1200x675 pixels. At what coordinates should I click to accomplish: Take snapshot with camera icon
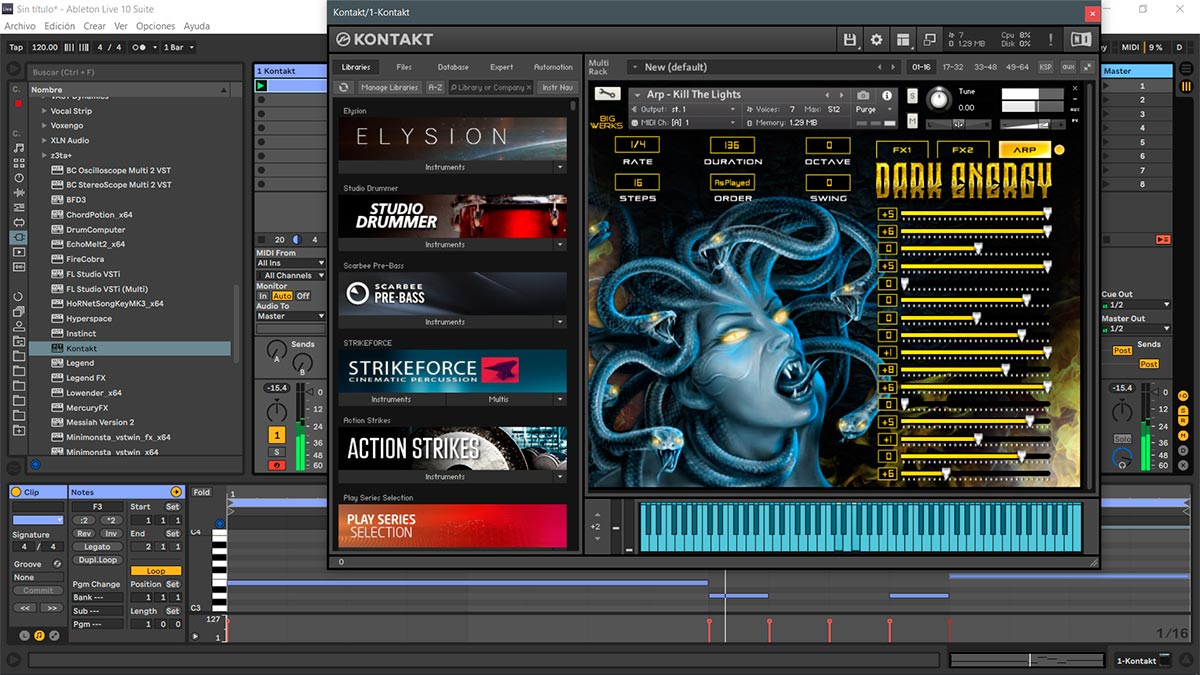[863, 95]
